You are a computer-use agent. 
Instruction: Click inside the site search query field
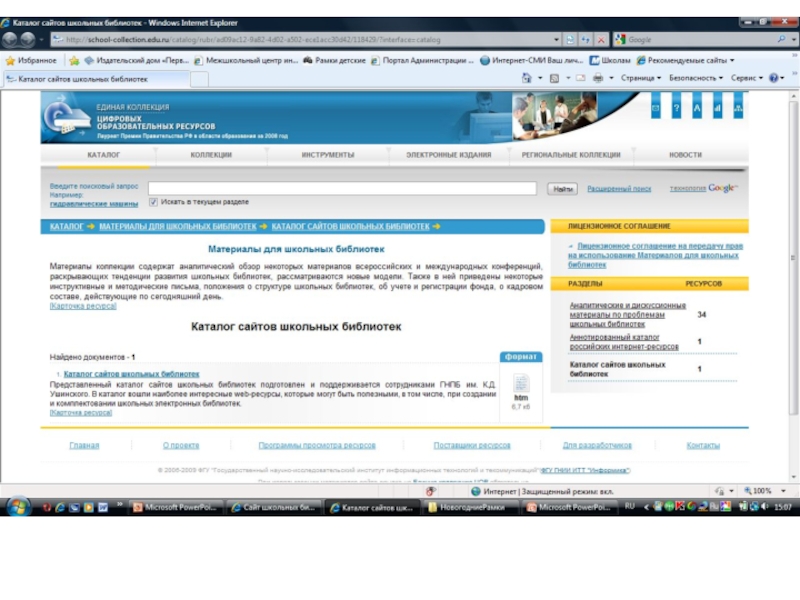[342, 188]
